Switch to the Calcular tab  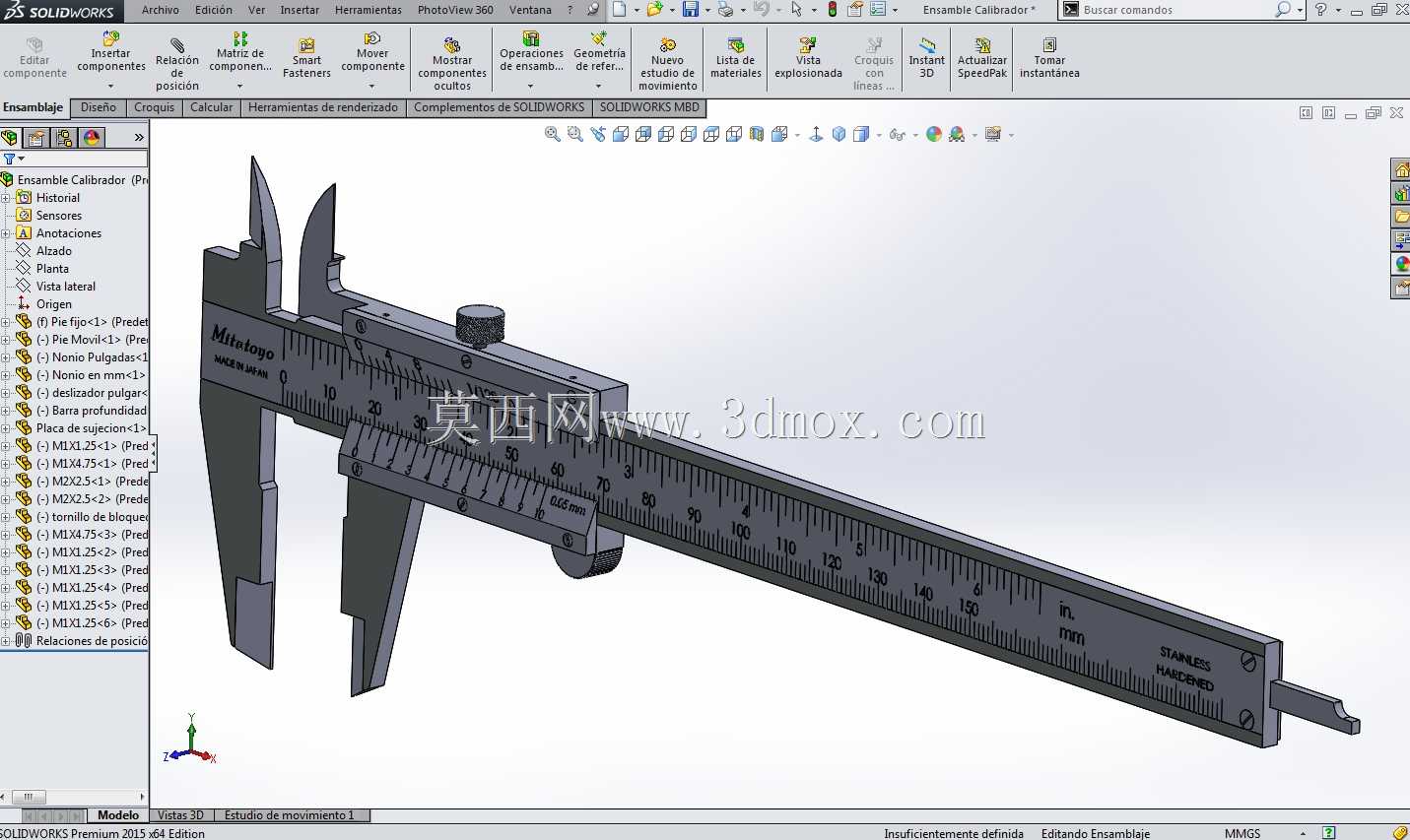tap(212, 107)
